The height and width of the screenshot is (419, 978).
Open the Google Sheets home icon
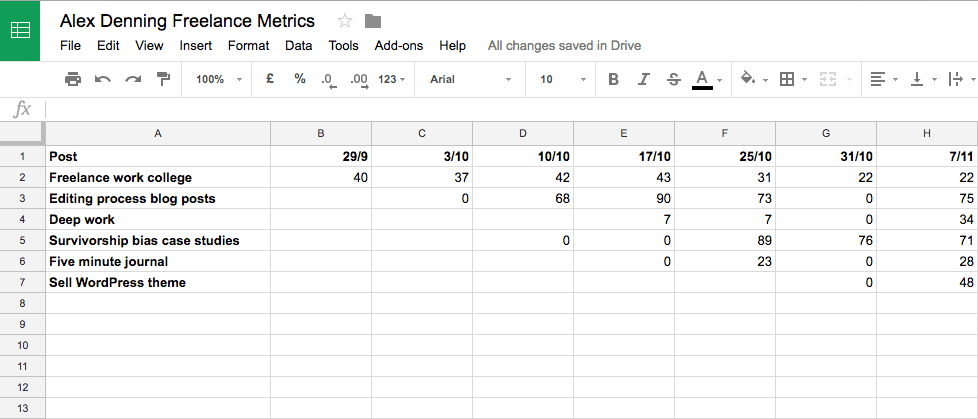point(20,31)
